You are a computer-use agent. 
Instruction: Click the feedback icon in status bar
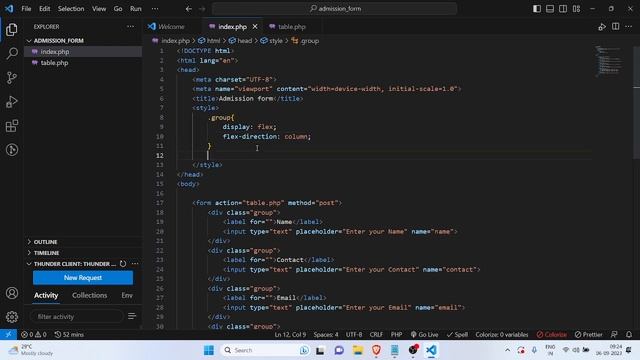[x=614, y=334]
